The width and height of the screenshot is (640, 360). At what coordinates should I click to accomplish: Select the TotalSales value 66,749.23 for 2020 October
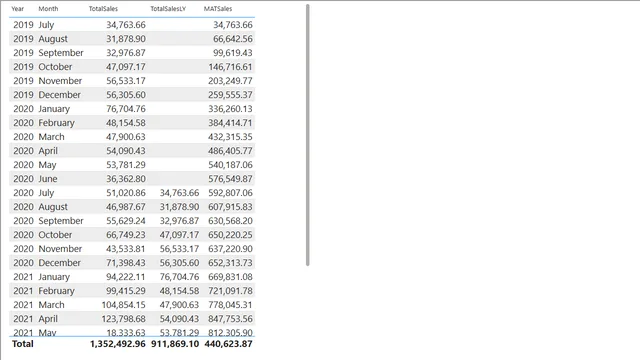(x=126, y=235)
